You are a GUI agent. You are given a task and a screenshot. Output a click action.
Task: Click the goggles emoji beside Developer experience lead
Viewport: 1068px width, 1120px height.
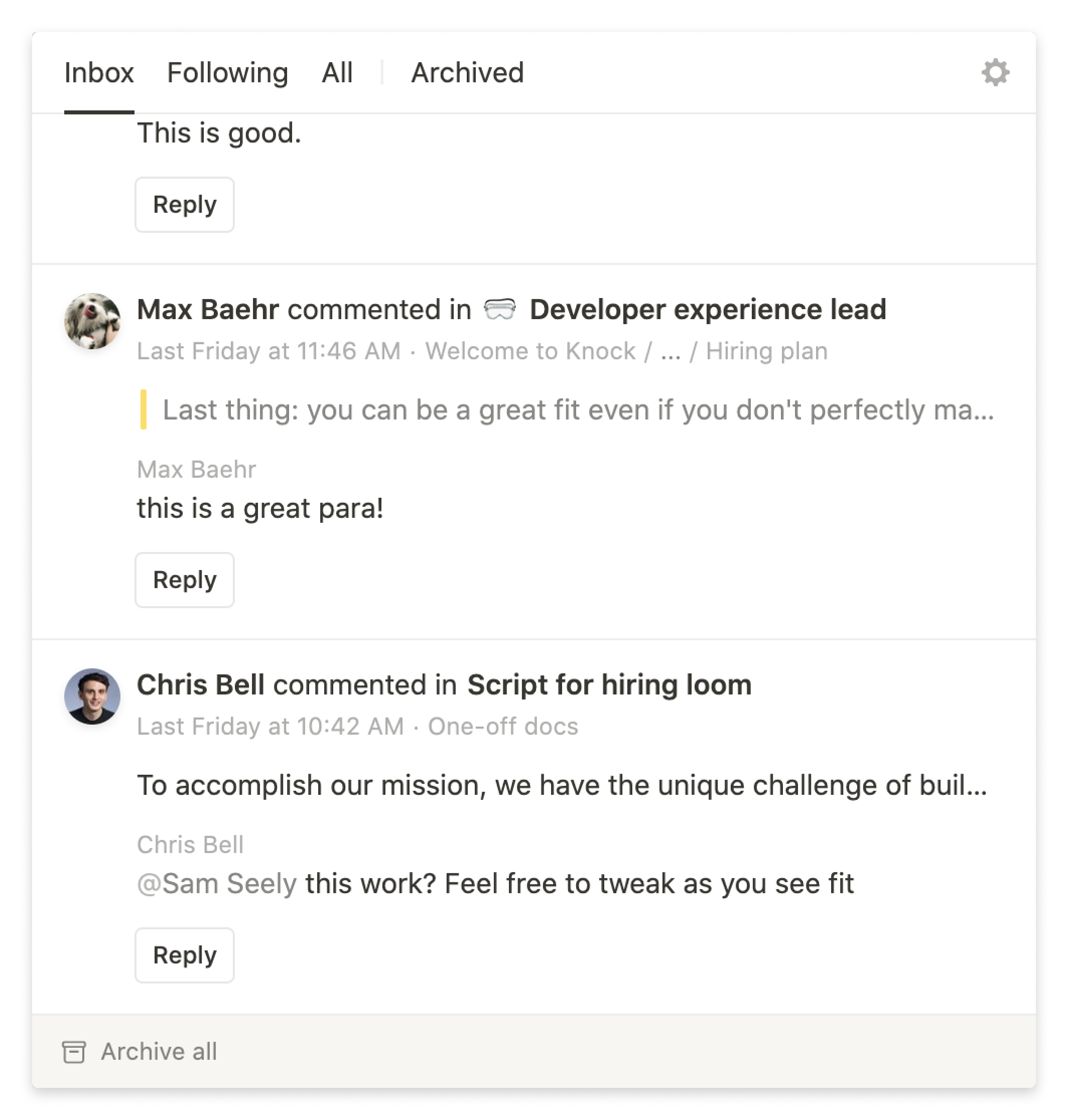click(501, 310)
